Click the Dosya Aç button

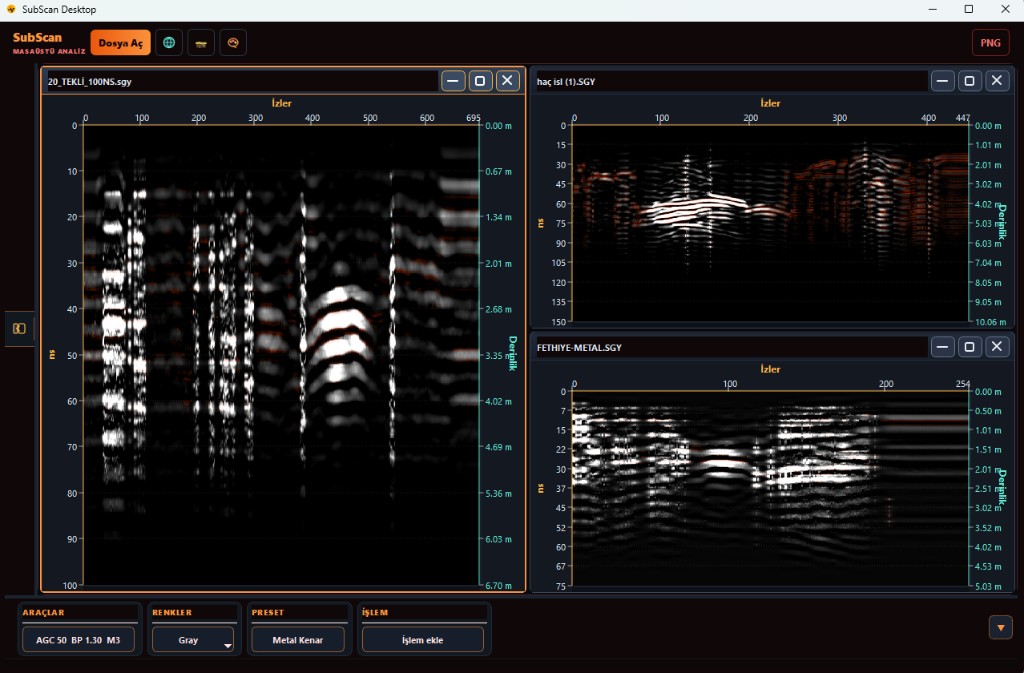(x=120, y=43)
